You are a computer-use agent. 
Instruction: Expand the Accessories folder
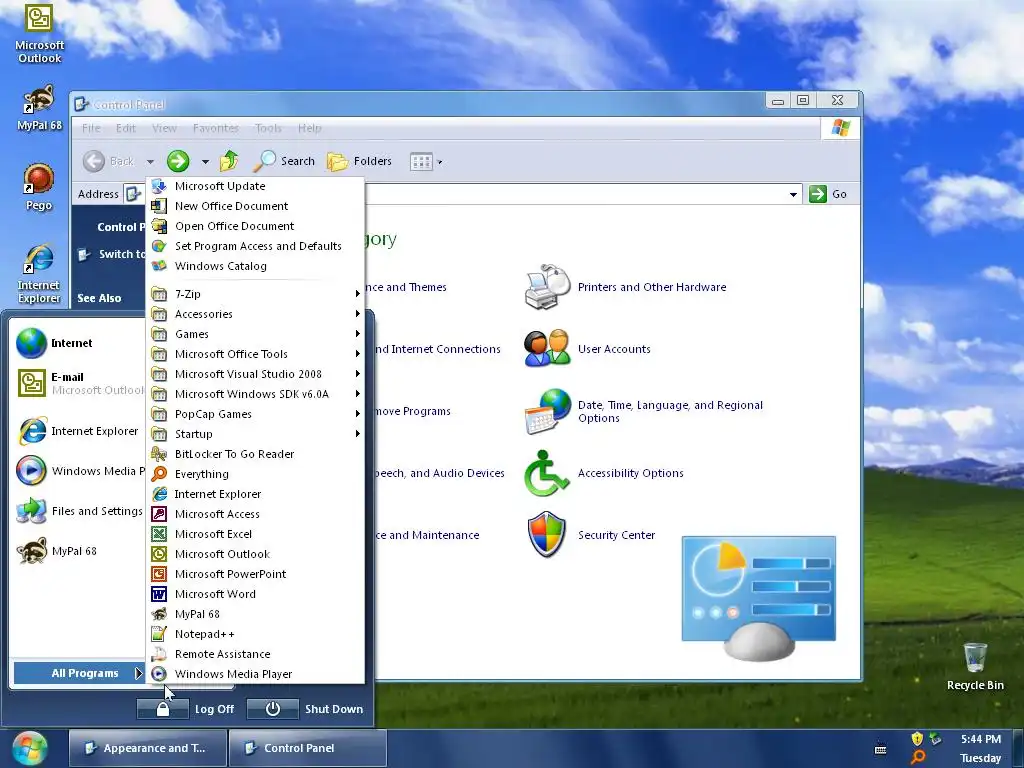click(x=255, y=314)
